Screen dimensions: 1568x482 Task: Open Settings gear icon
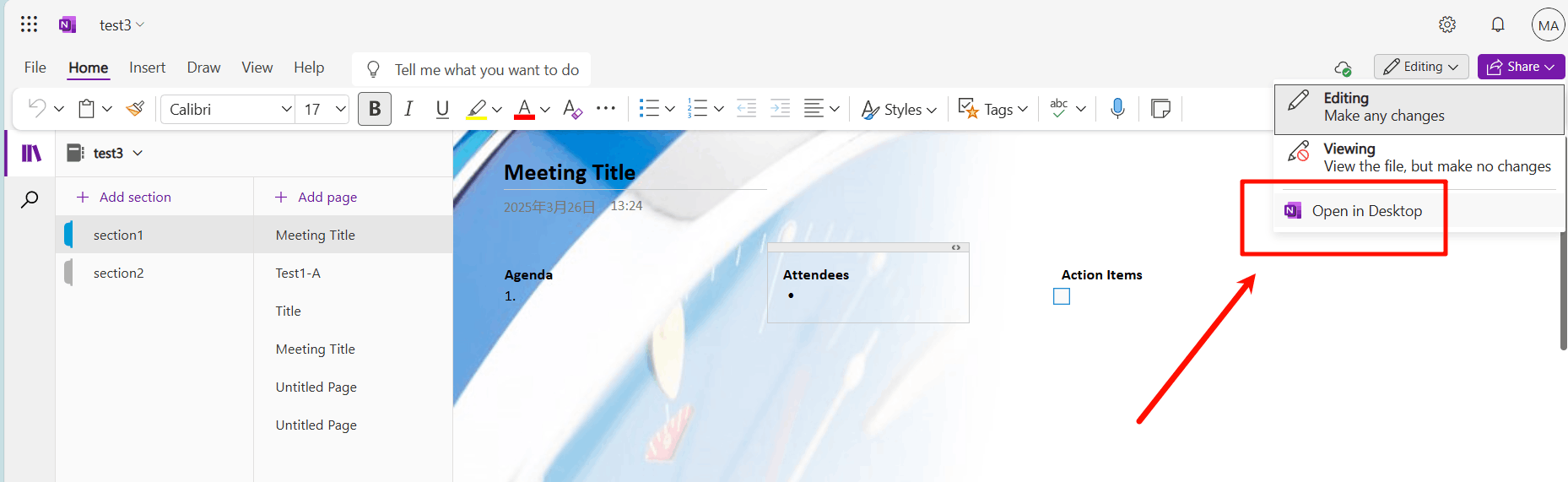coord(1447,24)
